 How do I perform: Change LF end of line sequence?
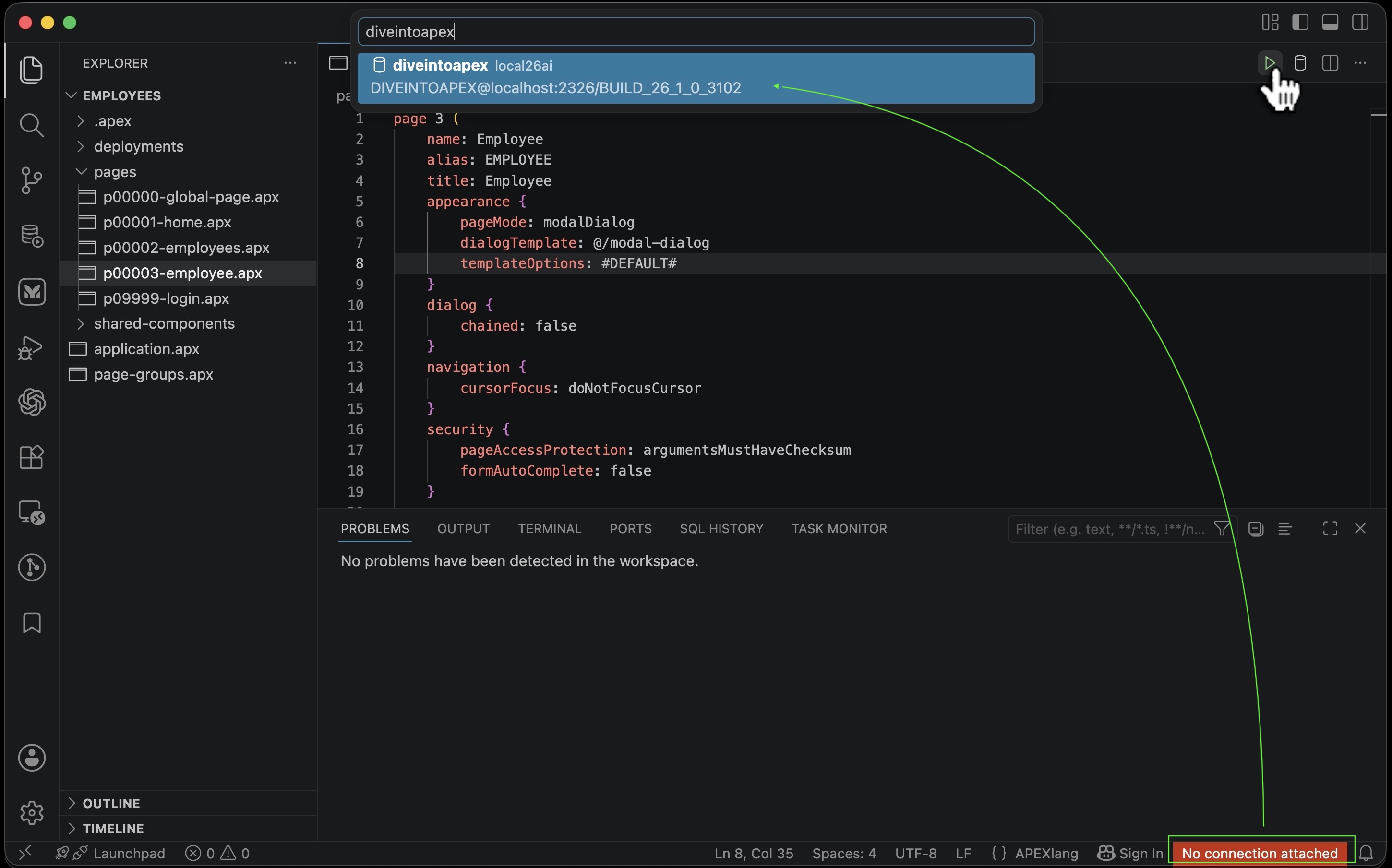(x=963, y=853)
